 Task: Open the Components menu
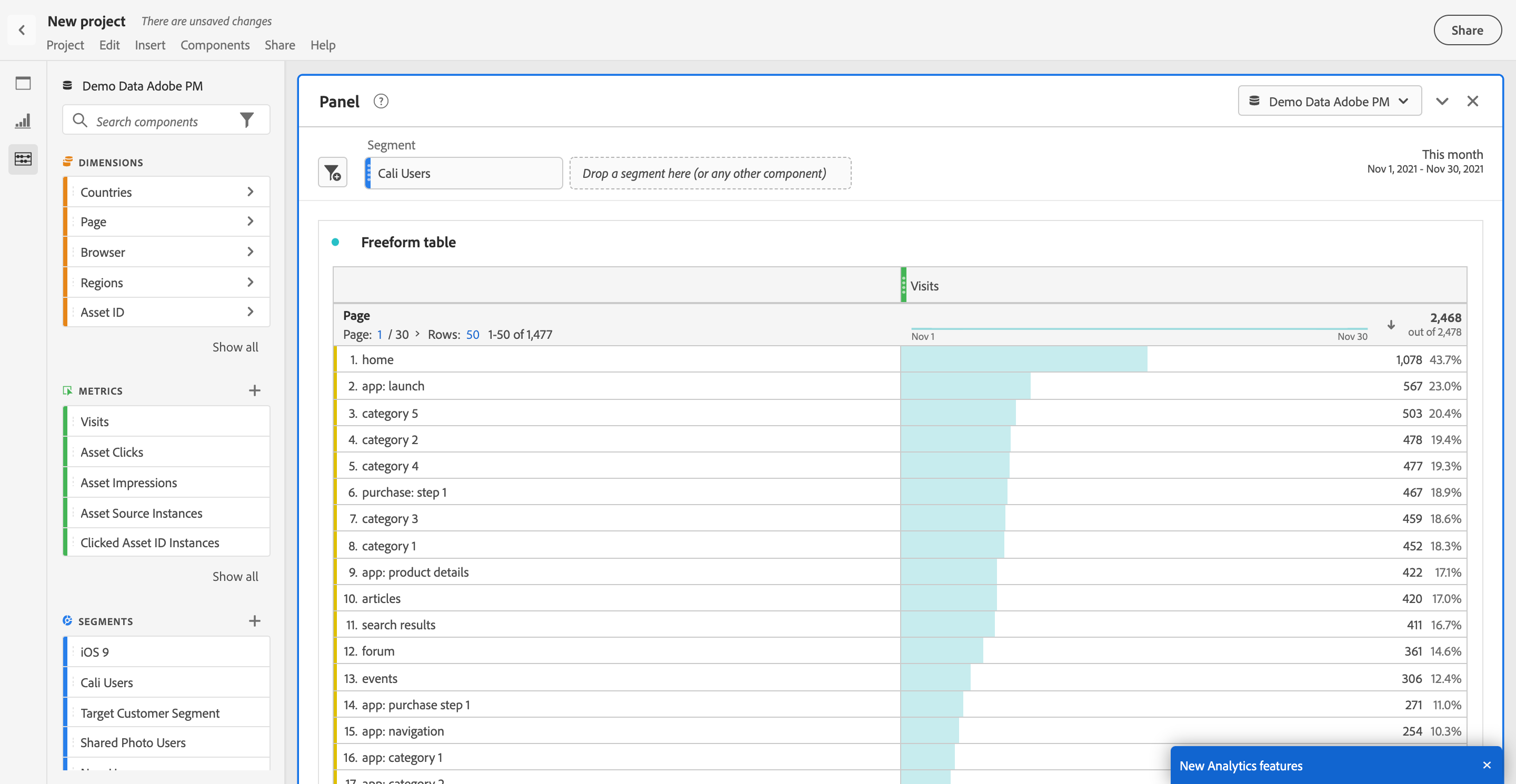point(215,45)
